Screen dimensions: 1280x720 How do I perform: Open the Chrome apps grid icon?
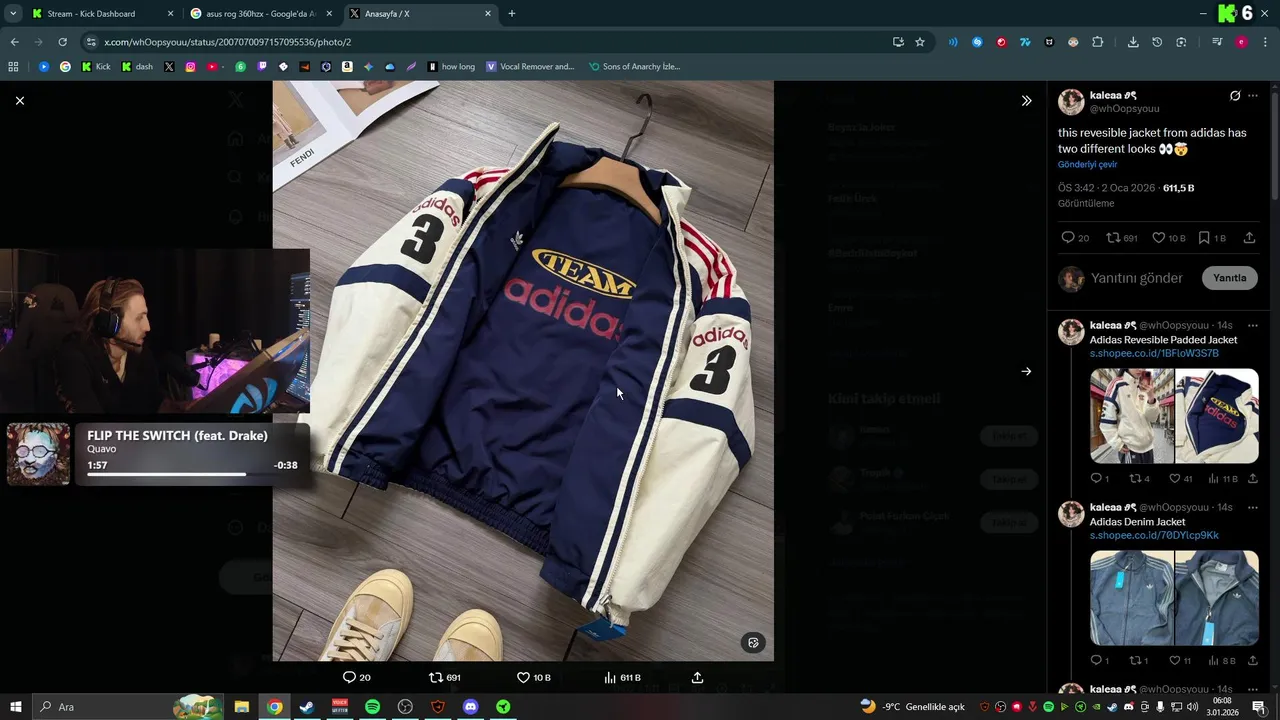pos(13,67)
